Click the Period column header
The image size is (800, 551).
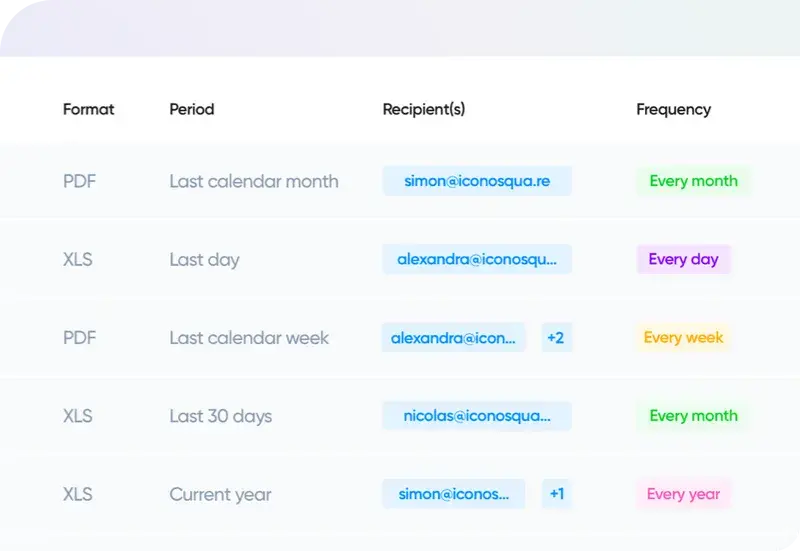[x=191, y=109]
